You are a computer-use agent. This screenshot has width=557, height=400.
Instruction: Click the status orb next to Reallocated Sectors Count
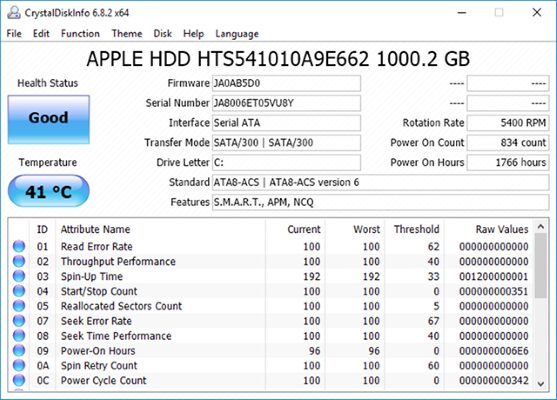coord(19,306)
